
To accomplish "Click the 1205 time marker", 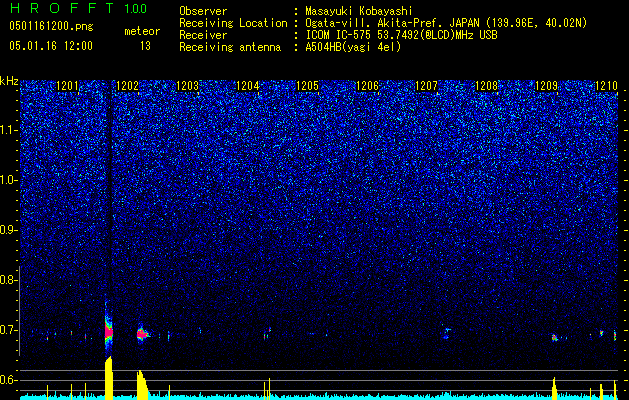I will [307, 86].
